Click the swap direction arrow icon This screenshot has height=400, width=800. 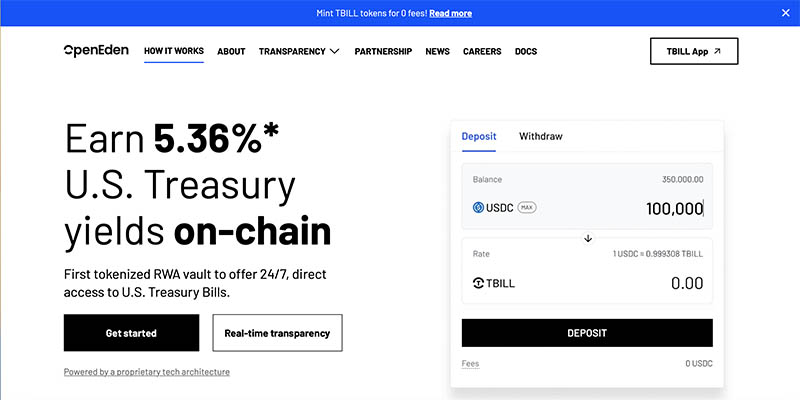(x=588, y=238)
